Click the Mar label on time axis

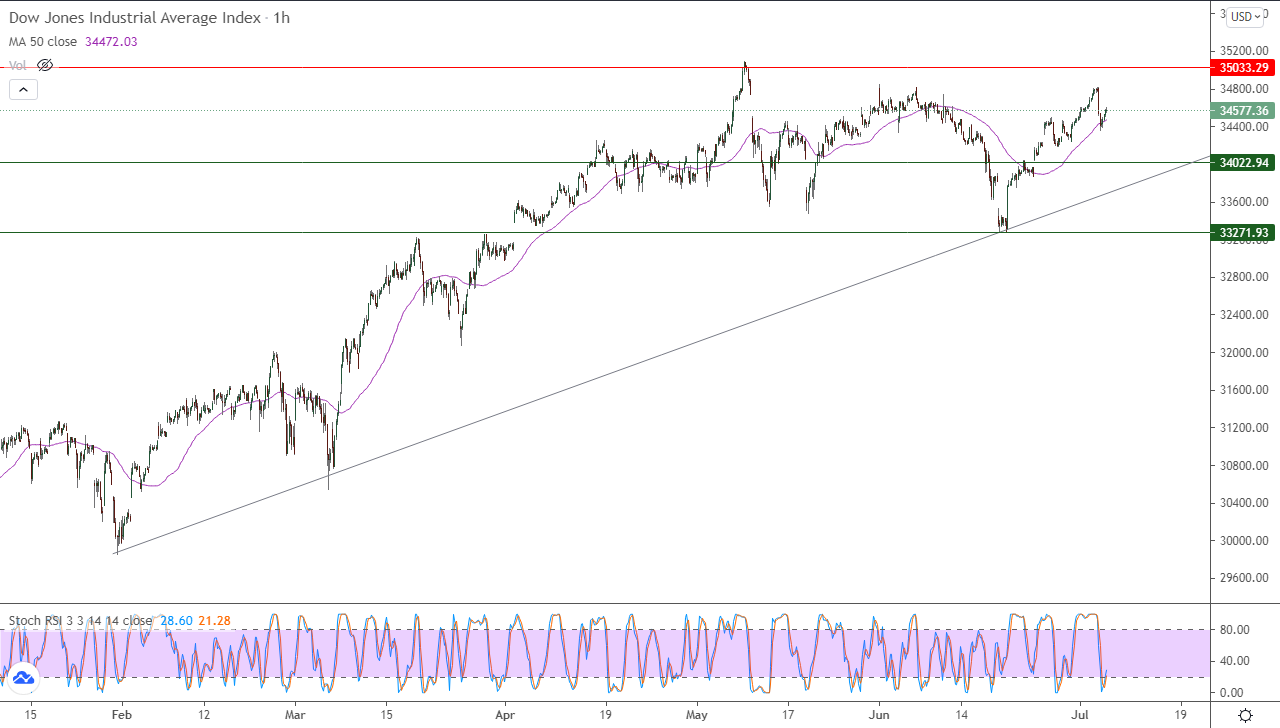pyautogui.click(x=295, y=715)
